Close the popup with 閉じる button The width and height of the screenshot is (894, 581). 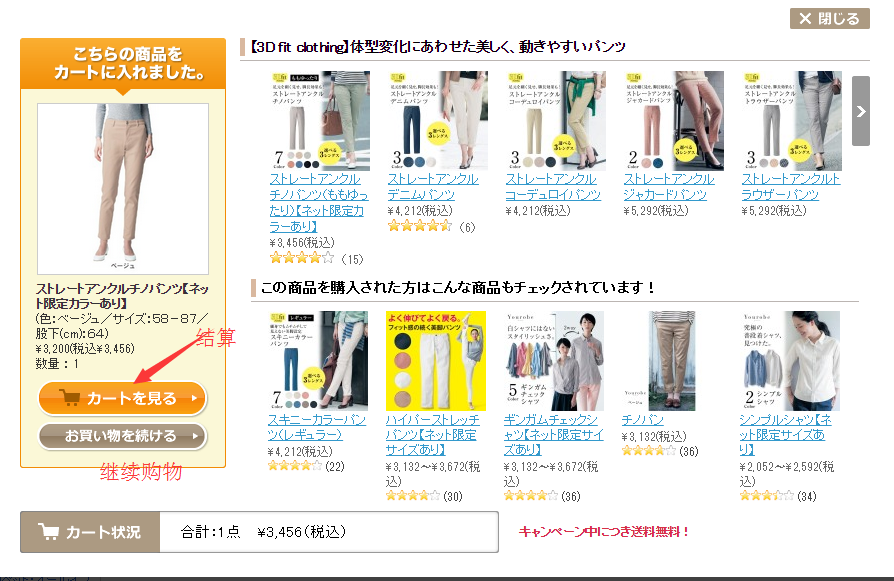click(x=830, y=19)
